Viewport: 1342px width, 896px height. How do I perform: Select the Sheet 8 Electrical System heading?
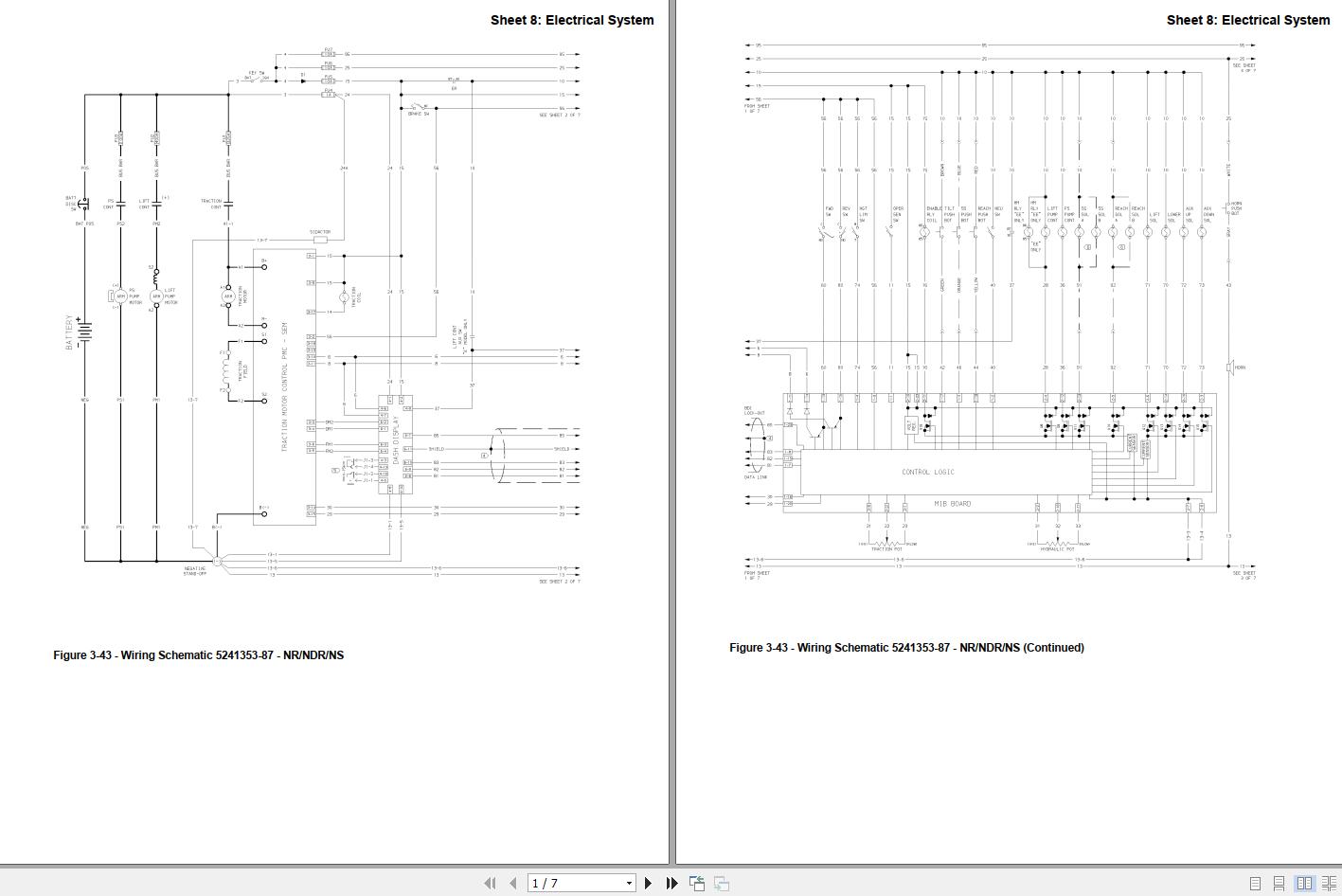tap(572, 19)
